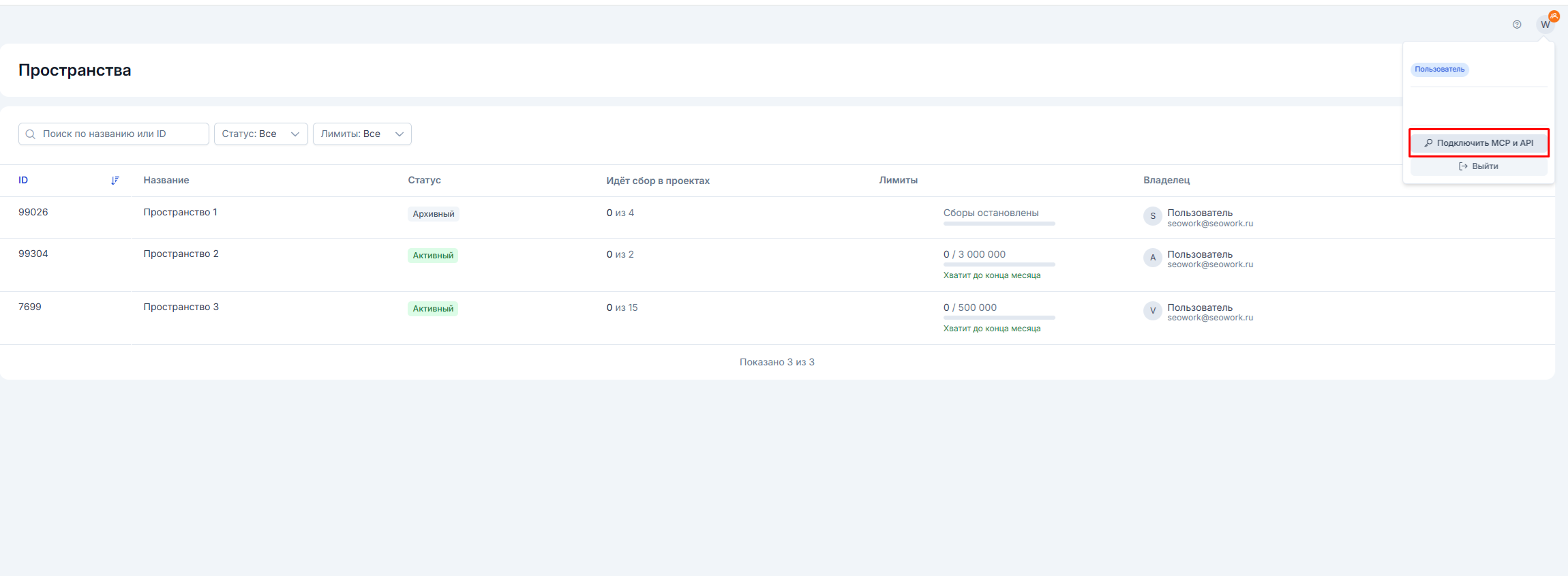Click limit bar under Сборы остановлены

(x=999, y=224)
